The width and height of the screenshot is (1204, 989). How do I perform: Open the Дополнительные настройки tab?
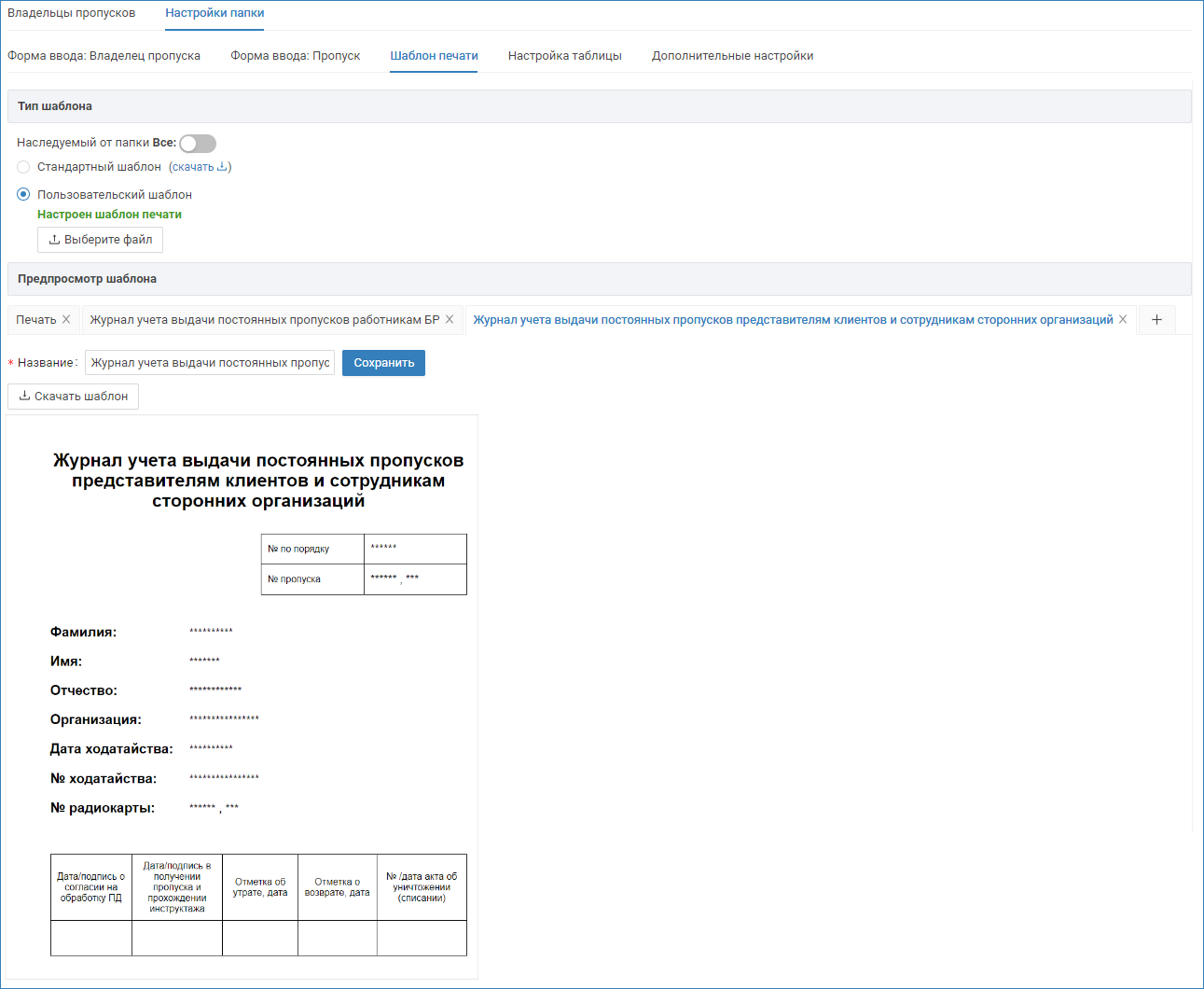pos(732,56)
